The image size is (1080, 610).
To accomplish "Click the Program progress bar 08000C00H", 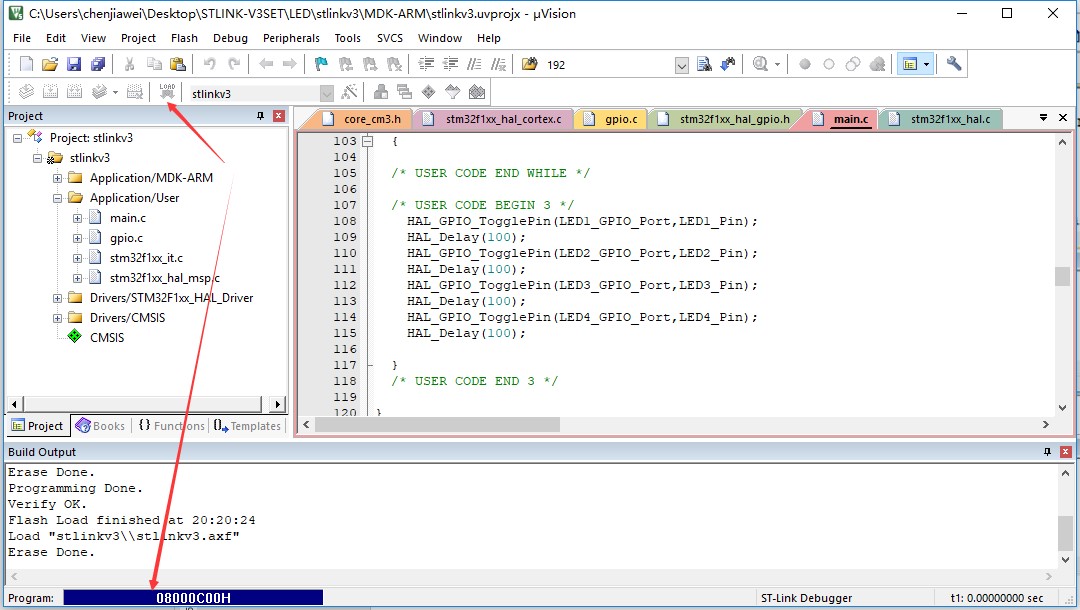I will click(193, 598).
